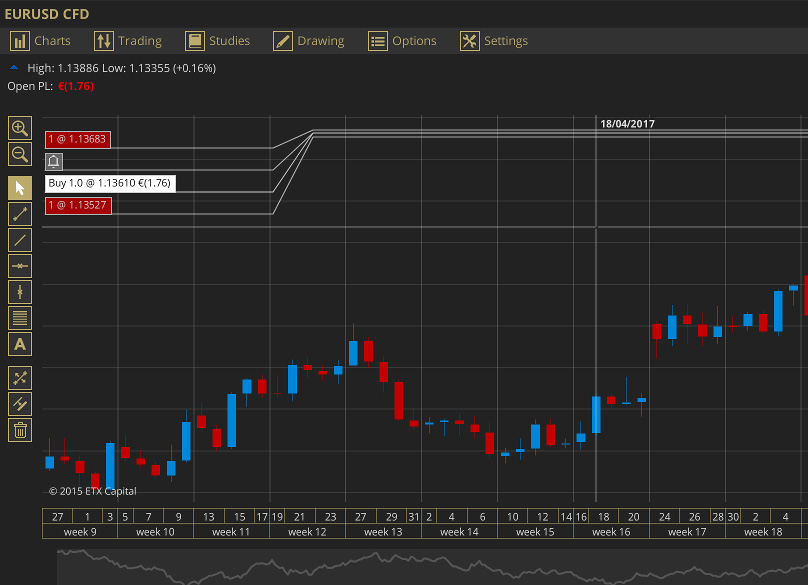Click the Open PL value €(1.76)
The height and width of the screenshot is (585, 808).
tap(76, 86)
